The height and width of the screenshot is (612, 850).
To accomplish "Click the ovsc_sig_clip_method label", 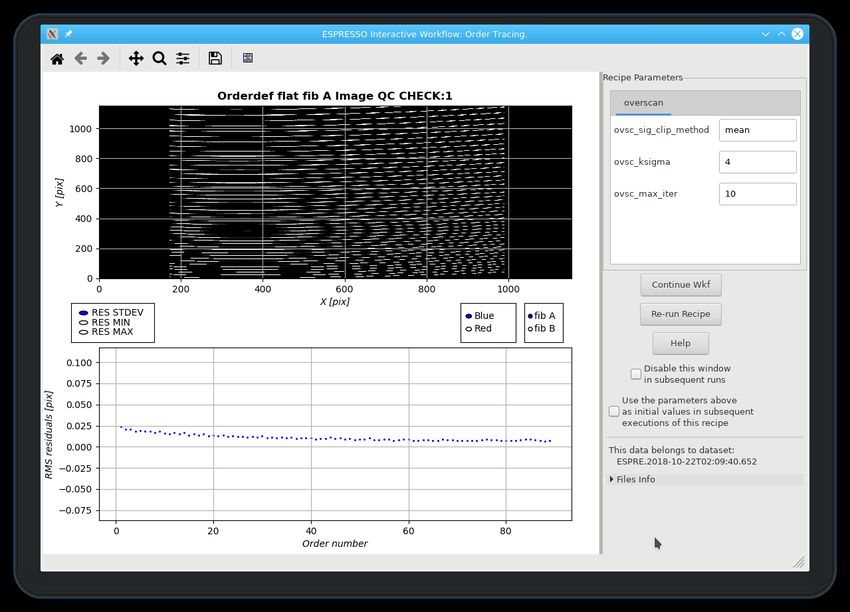I will [661, 130].
